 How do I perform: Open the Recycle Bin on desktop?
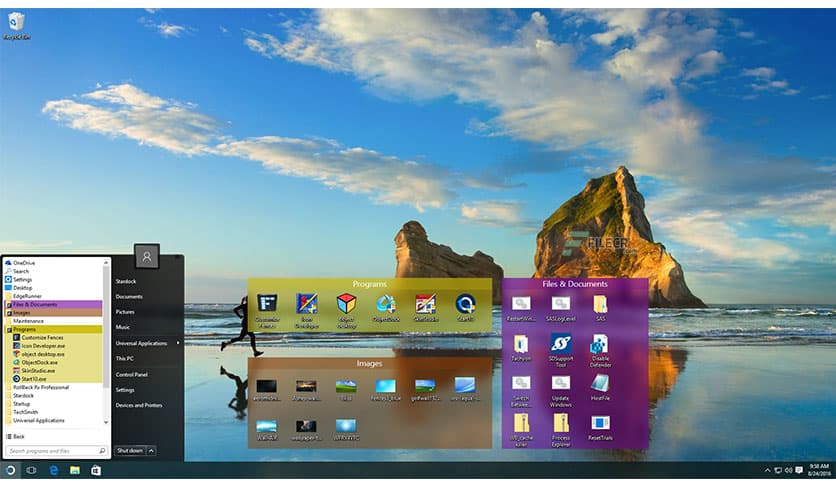click(16, 22)
